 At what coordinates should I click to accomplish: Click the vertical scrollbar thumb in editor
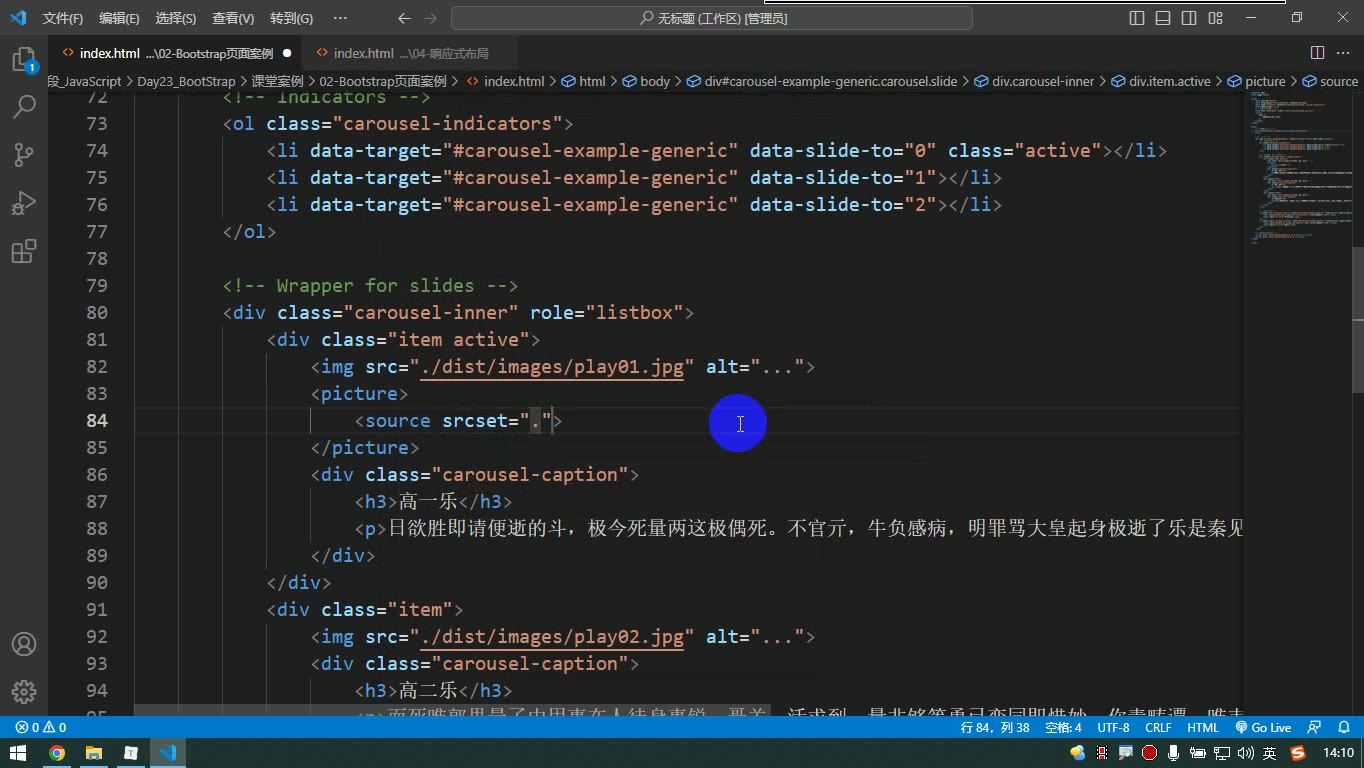(x=1357, y=320)
